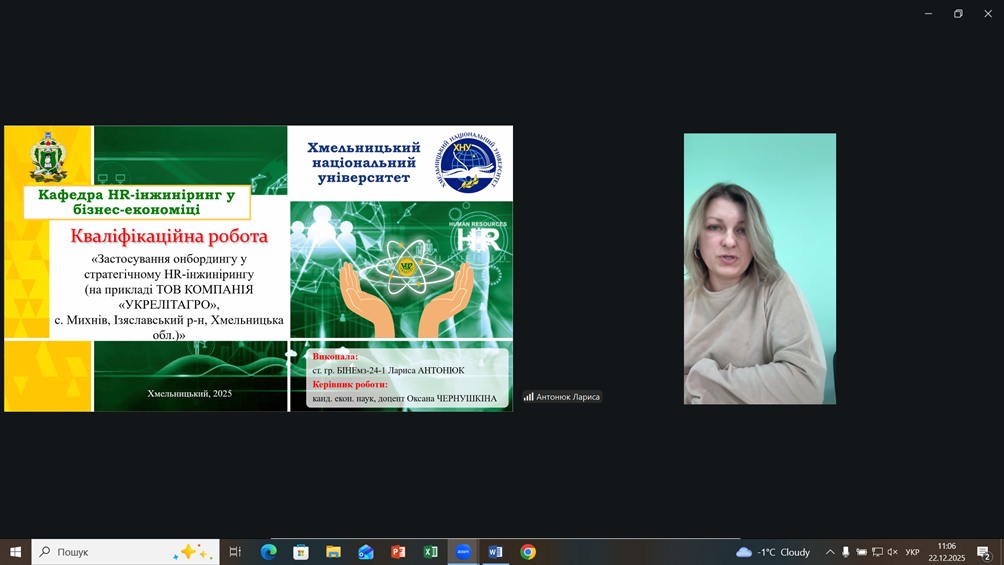This screenshot has height=565, width=1004.
Task: Open the clock and calendar flyout
Action: point(946,552)
